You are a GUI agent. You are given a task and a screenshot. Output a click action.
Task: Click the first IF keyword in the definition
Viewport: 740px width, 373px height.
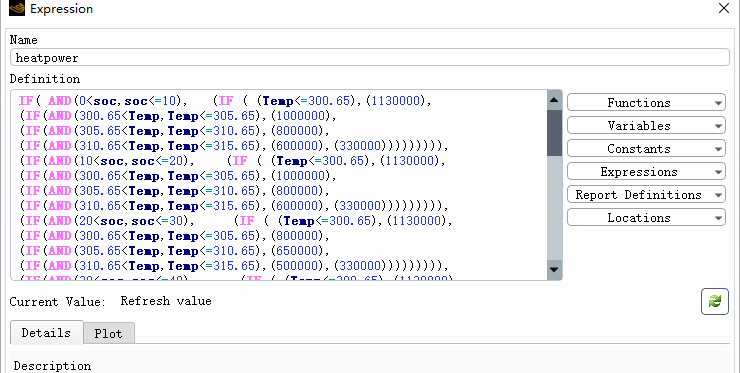point(26,101)
